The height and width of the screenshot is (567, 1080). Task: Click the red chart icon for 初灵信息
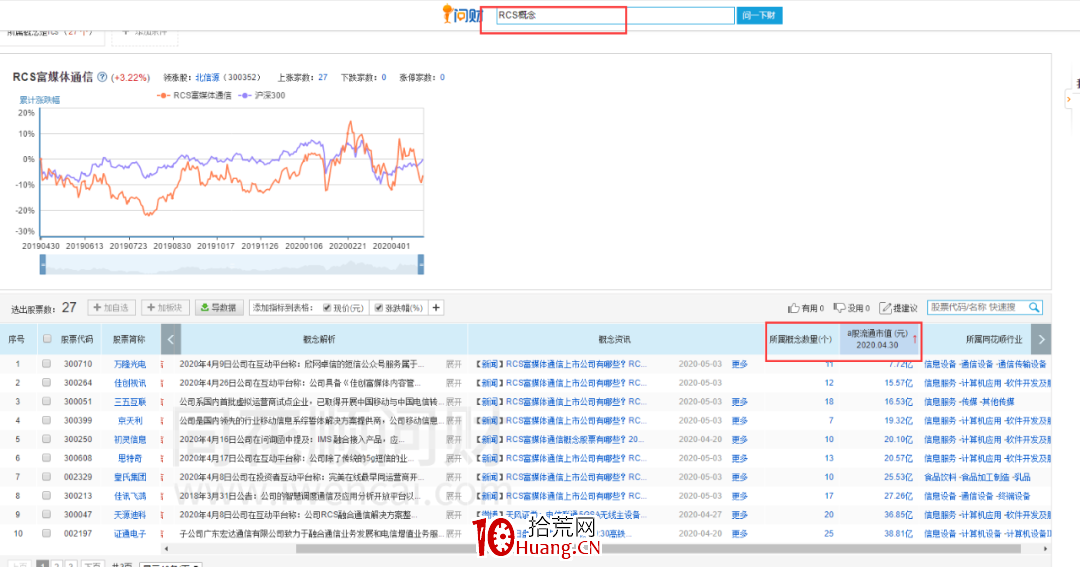click(162, 439)
